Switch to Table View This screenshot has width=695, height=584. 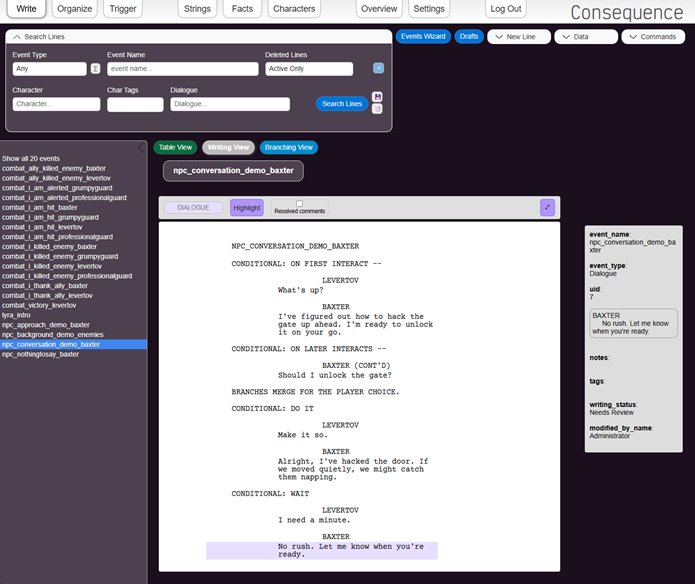point(175,147)
